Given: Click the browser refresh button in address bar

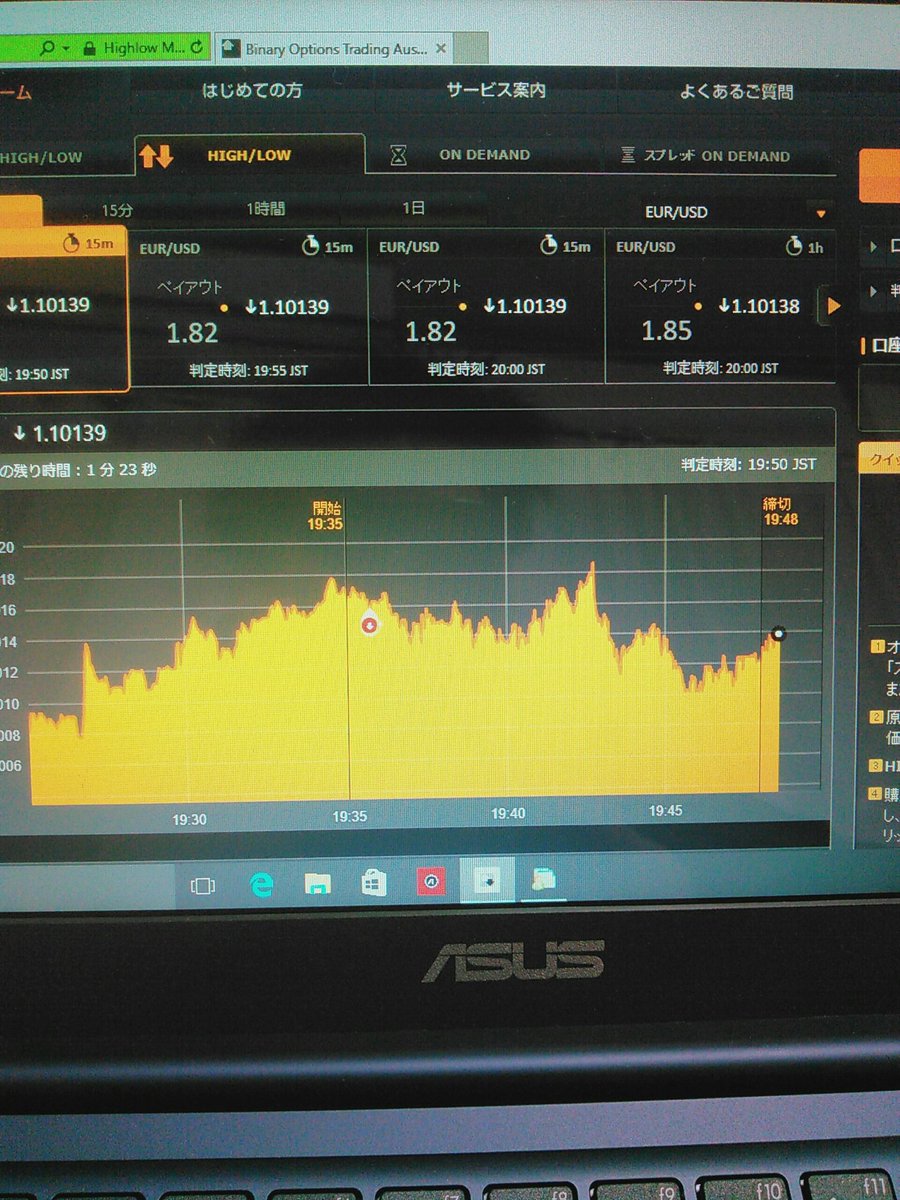Looking at the screenshot, I should [196, 47].
